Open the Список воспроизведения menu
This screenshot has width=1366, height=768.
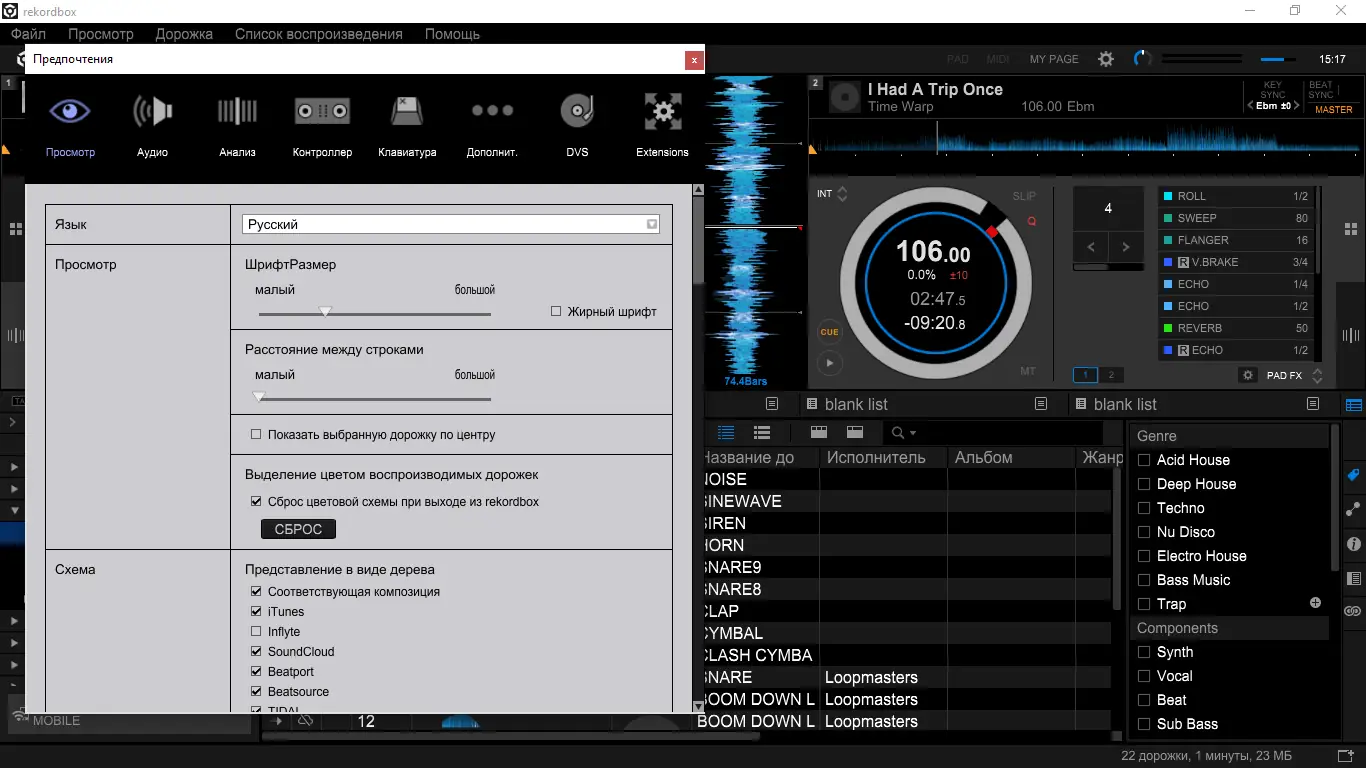319,33
